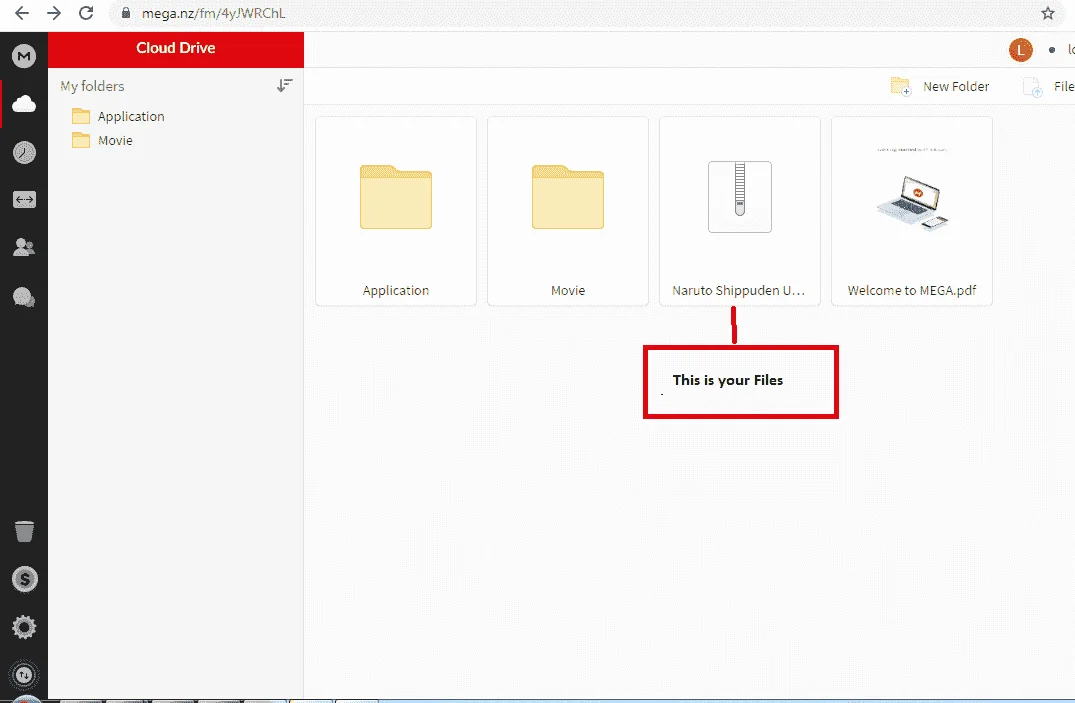
Task: Click the My folders heading
Action: pyautogui.click(x=92, y=86)
